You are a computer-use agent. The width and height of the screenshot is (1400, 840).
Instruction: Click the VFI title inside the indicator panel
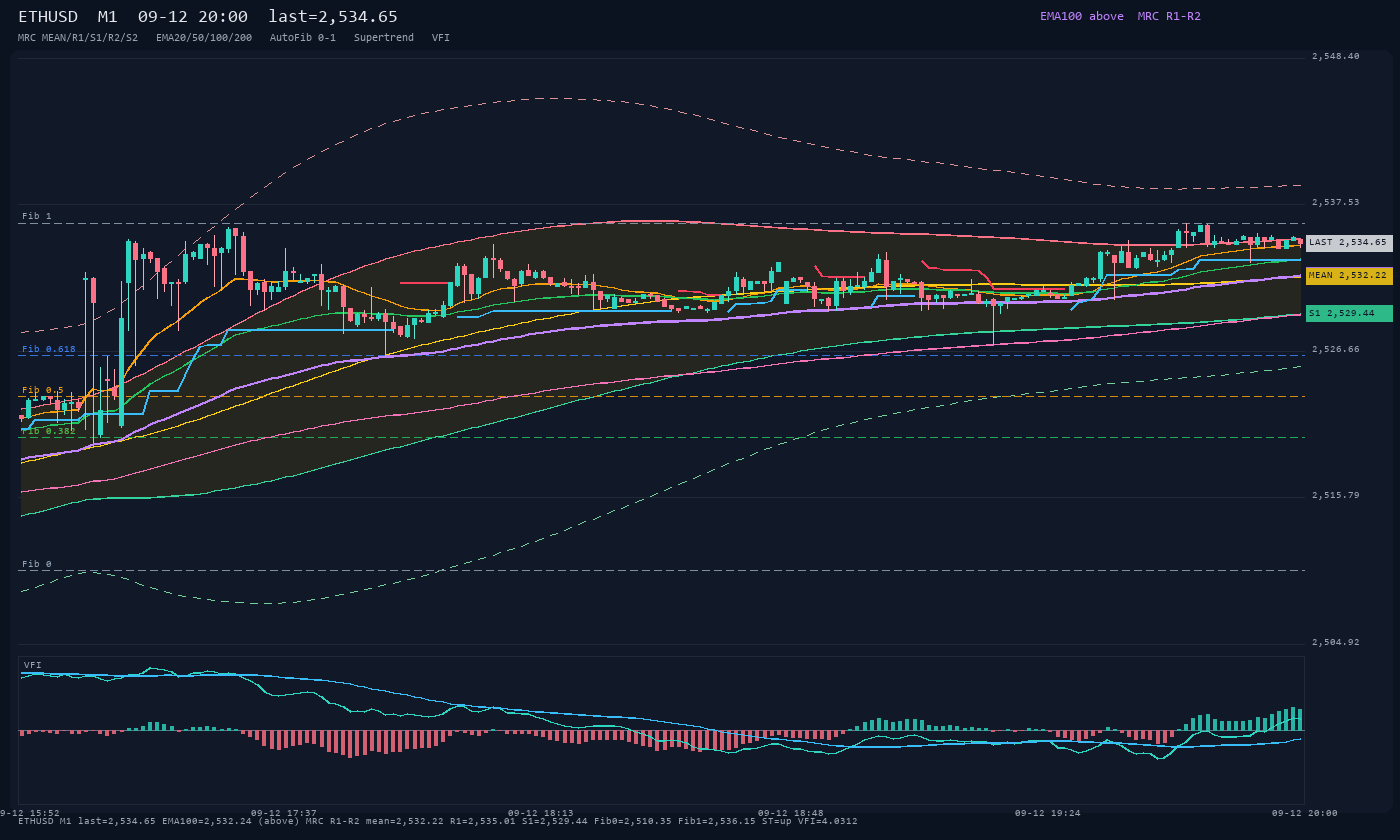[x=33, y=666]
